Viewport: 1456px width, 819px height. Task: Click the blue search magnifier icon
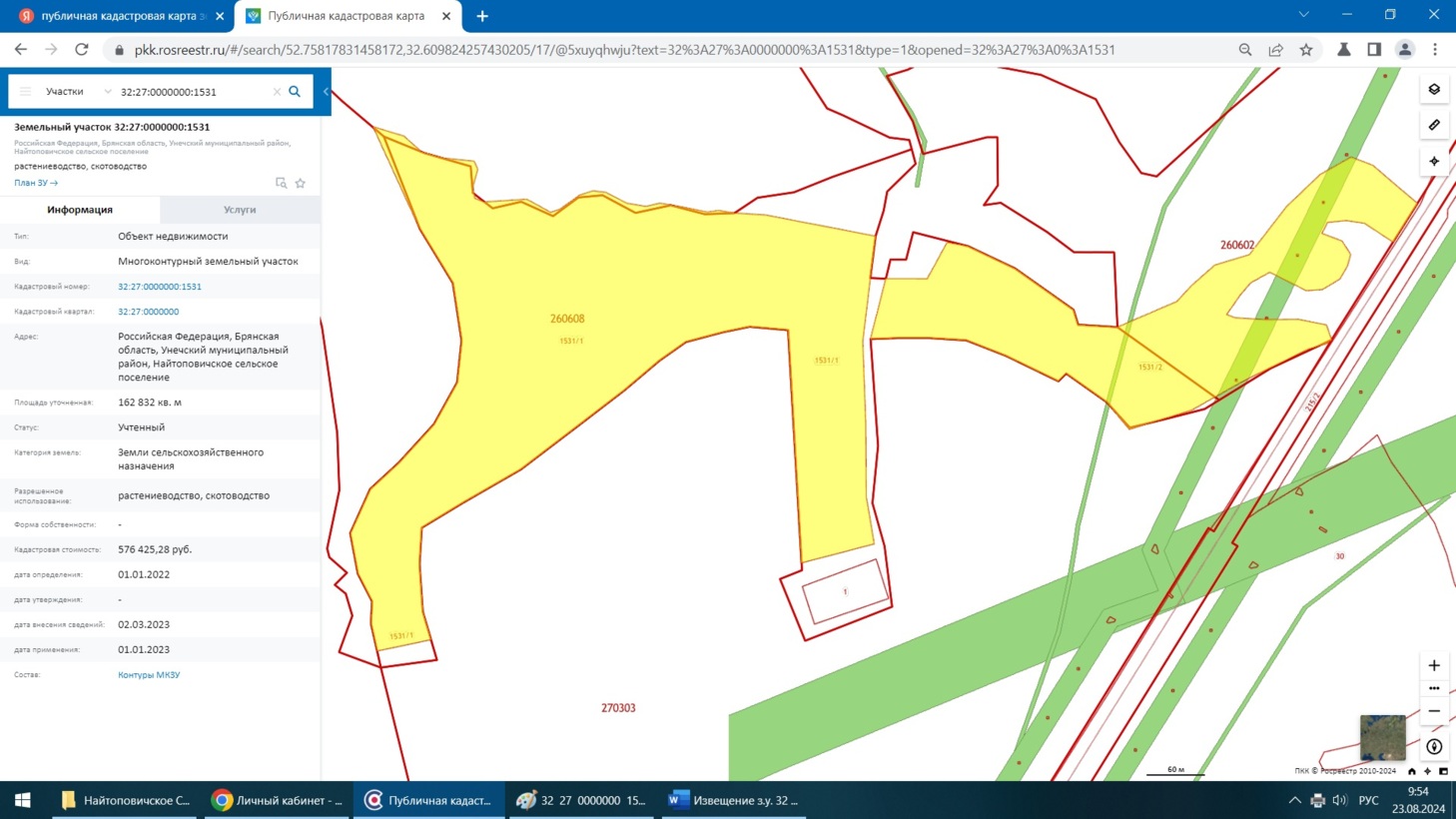point(295,92)
